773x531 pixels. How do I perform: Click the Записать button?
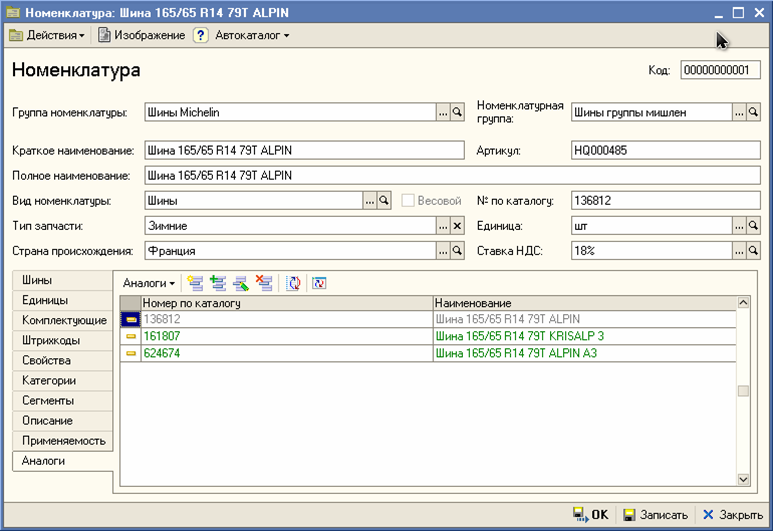point(655,515)
